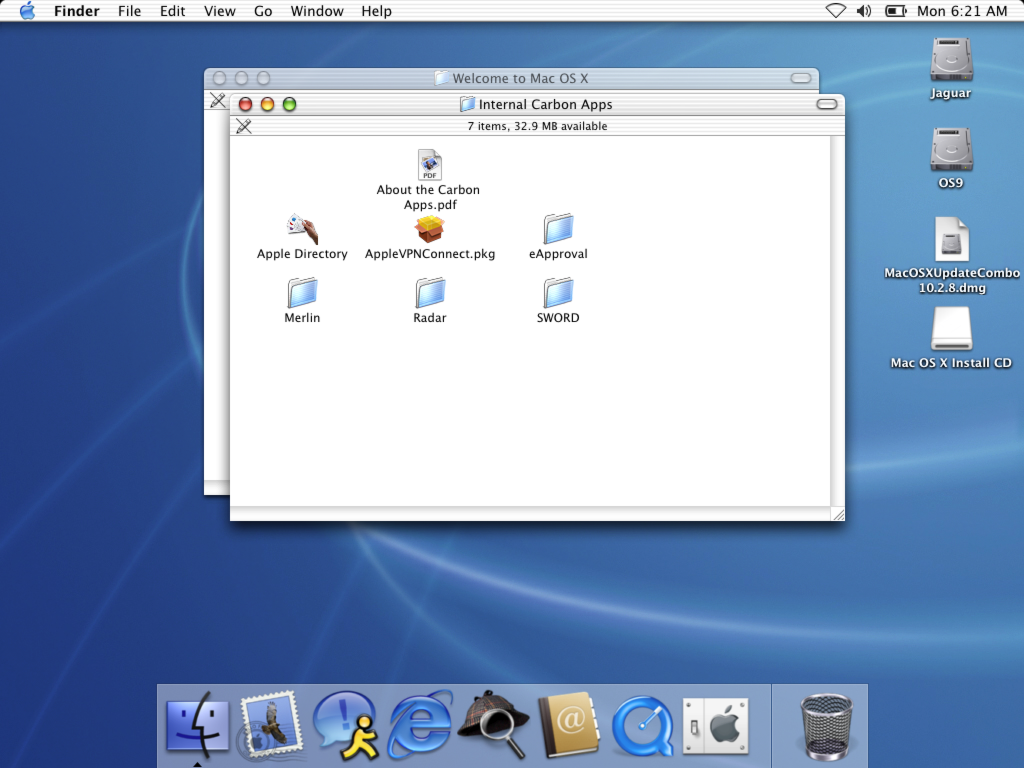1024x768 pixels.
Task: Select the Radar folder icon
Action: click(x=430, y=293)
